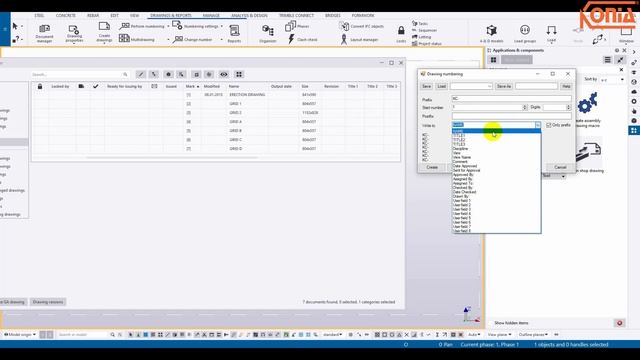640x360 pixels.
Task: Select Comment in the Write to list
Action: pos(496,162)
